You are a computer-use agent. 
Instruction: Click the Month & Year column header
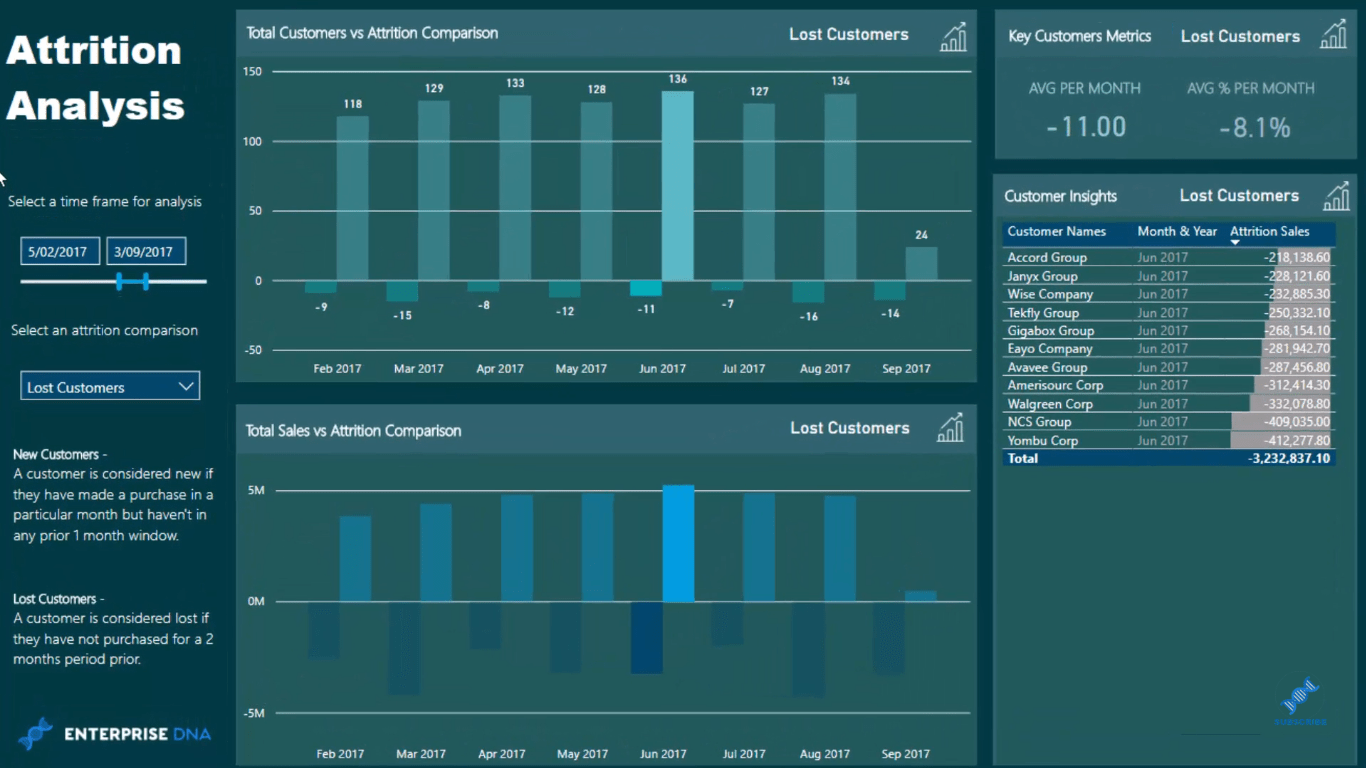(x=1177, y=231)
